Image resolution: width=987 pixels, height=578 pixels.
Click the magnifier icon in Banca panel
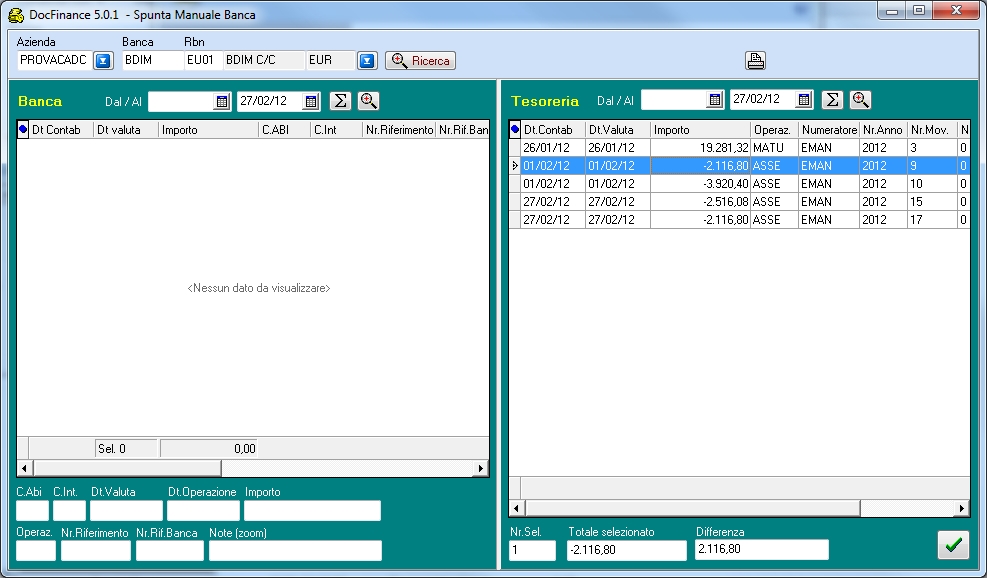click(x=368, y=101)
